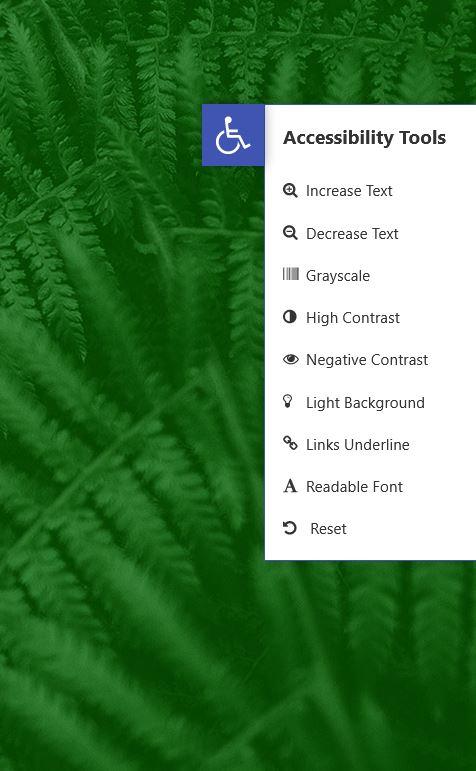Screen dimensions: 476x771
Task: Turn on Links Underline
Action: click(357, 445)
